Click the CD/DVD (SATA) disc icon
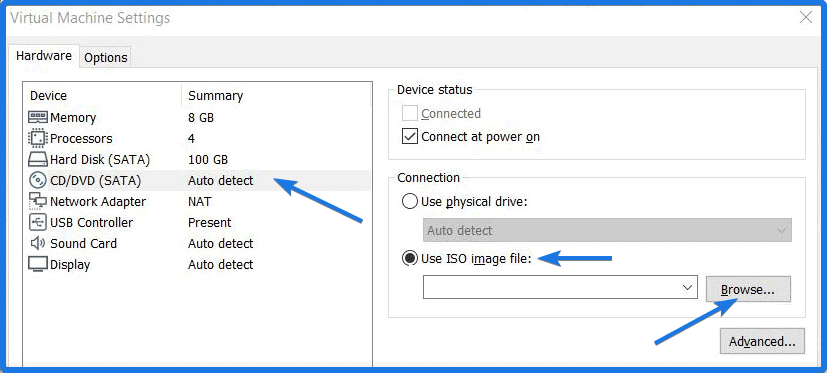 [38, 180]
